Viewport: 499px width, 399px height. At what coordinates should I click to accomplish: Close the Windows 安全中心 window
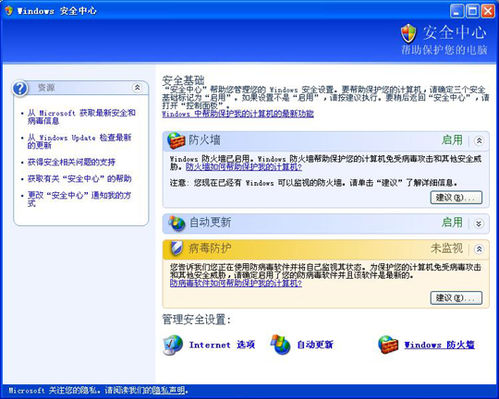488,11
